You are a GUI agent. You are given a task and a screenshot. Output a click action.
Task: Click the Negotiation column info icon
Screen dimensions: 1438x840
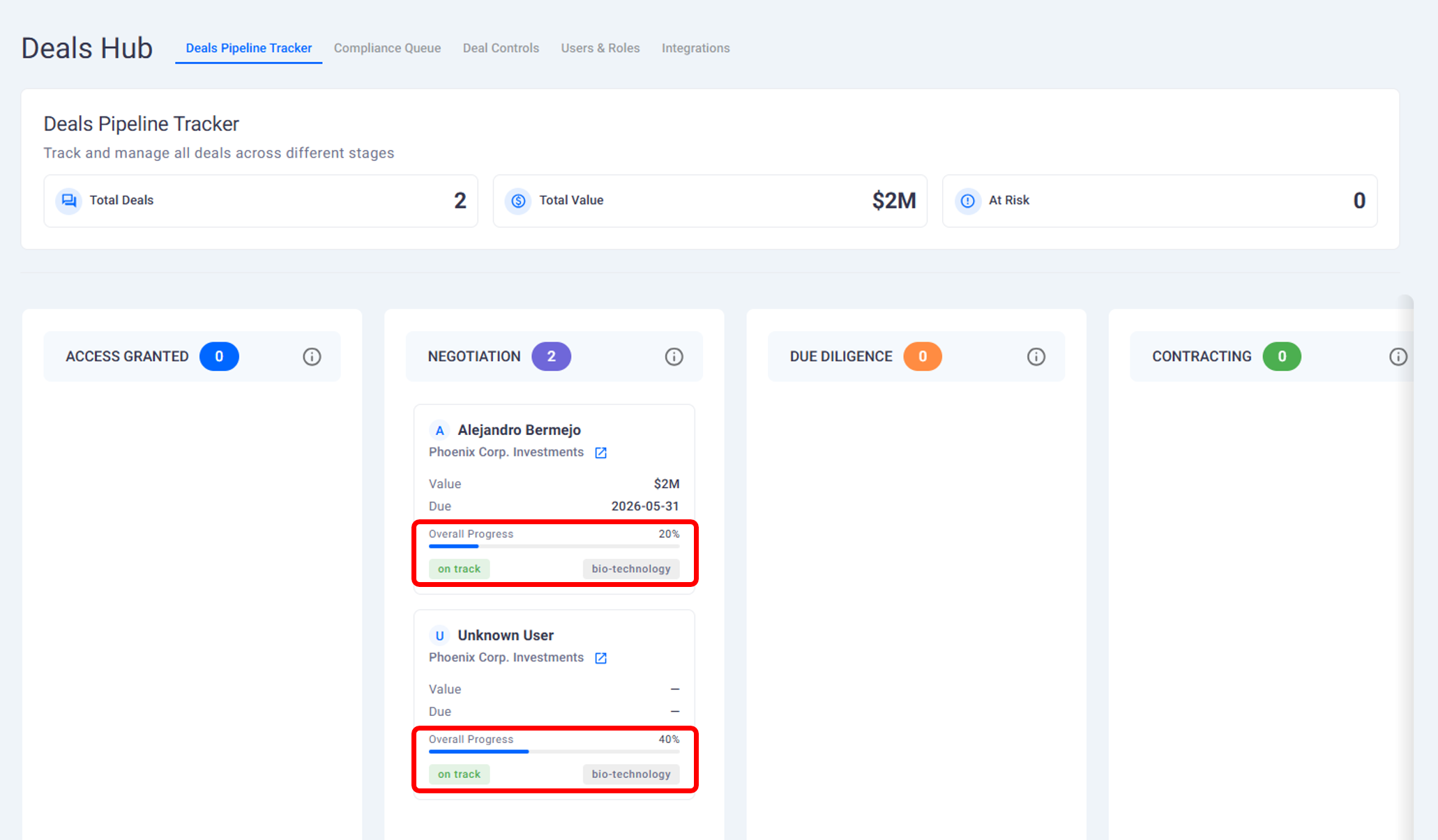click(674, 357)
